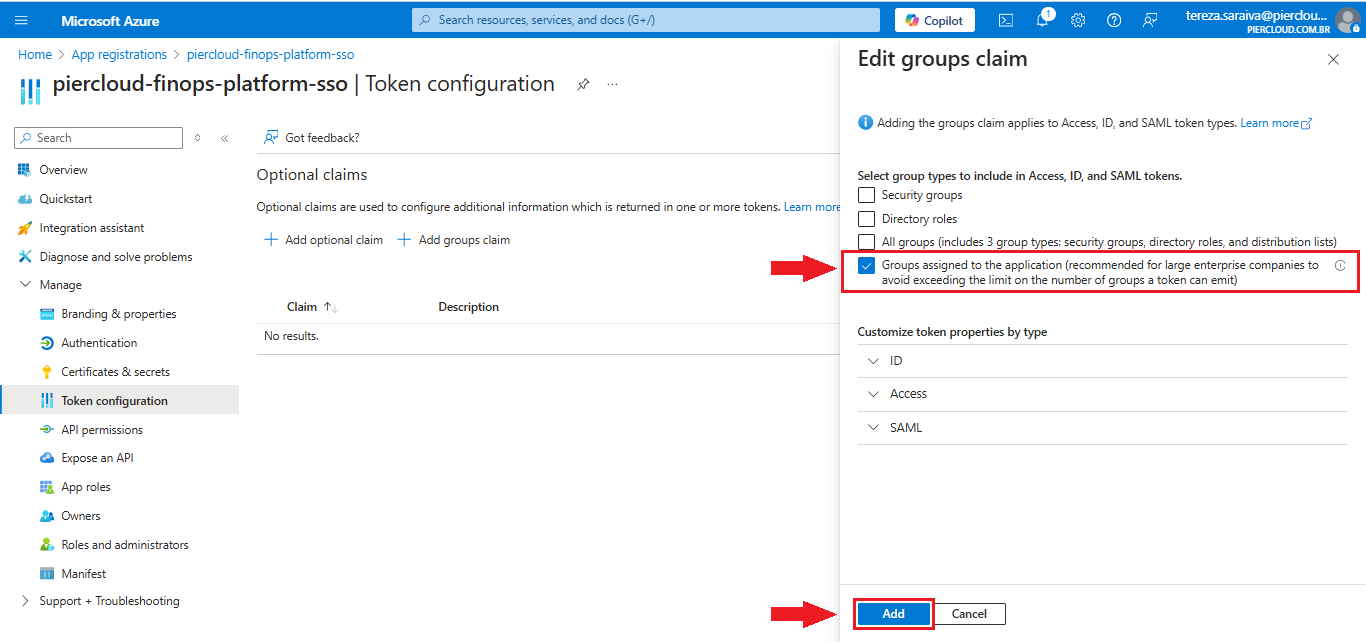The width and height of the screenshot is (1366, 642).
Task: Enable the Security groups checkbox
Action: click(x=866, y=195)
